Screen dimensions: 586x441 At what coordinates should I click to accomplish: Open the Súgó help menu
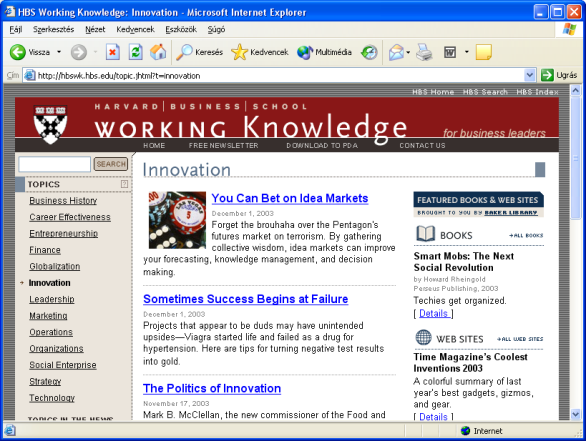tap(216, 29)
